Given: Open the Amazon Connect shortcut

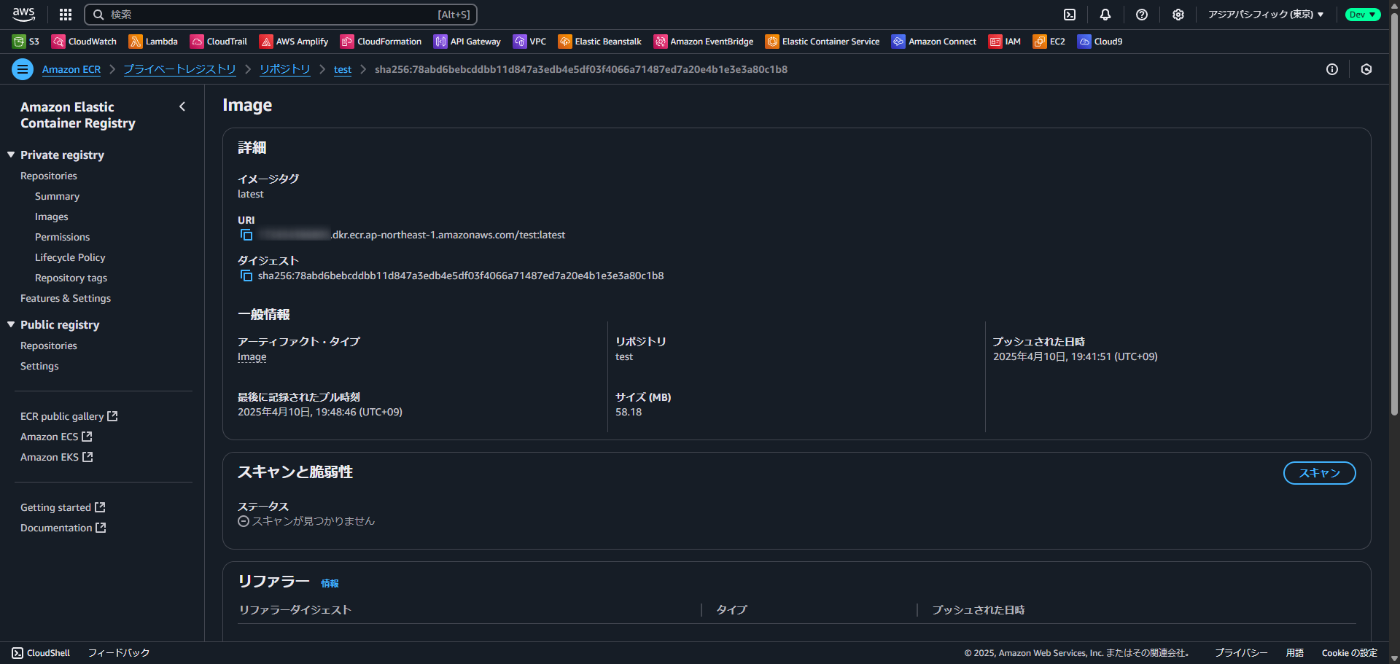Looking at the screenshot, I should pyautogui.click(x=934, y=42).
